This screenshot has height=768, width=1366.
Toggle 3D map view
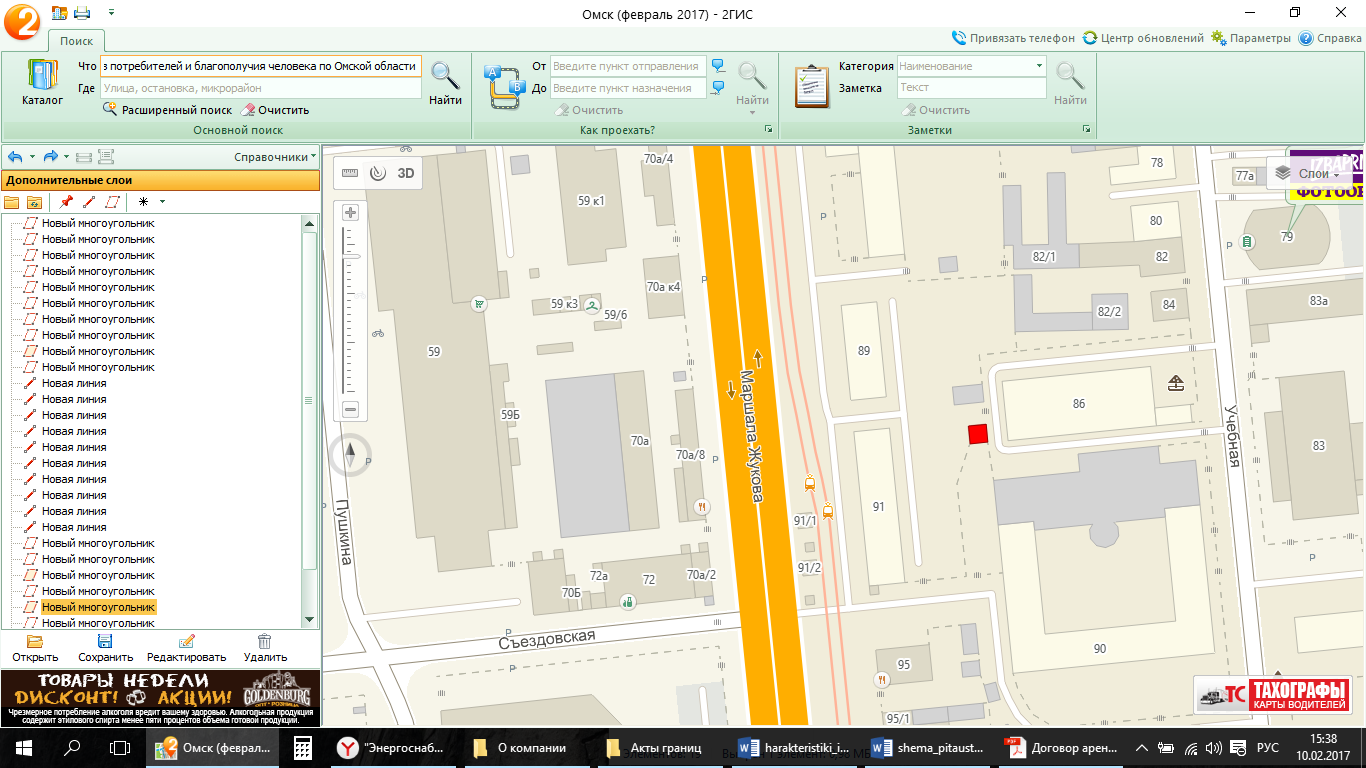[x=406, y=173]
